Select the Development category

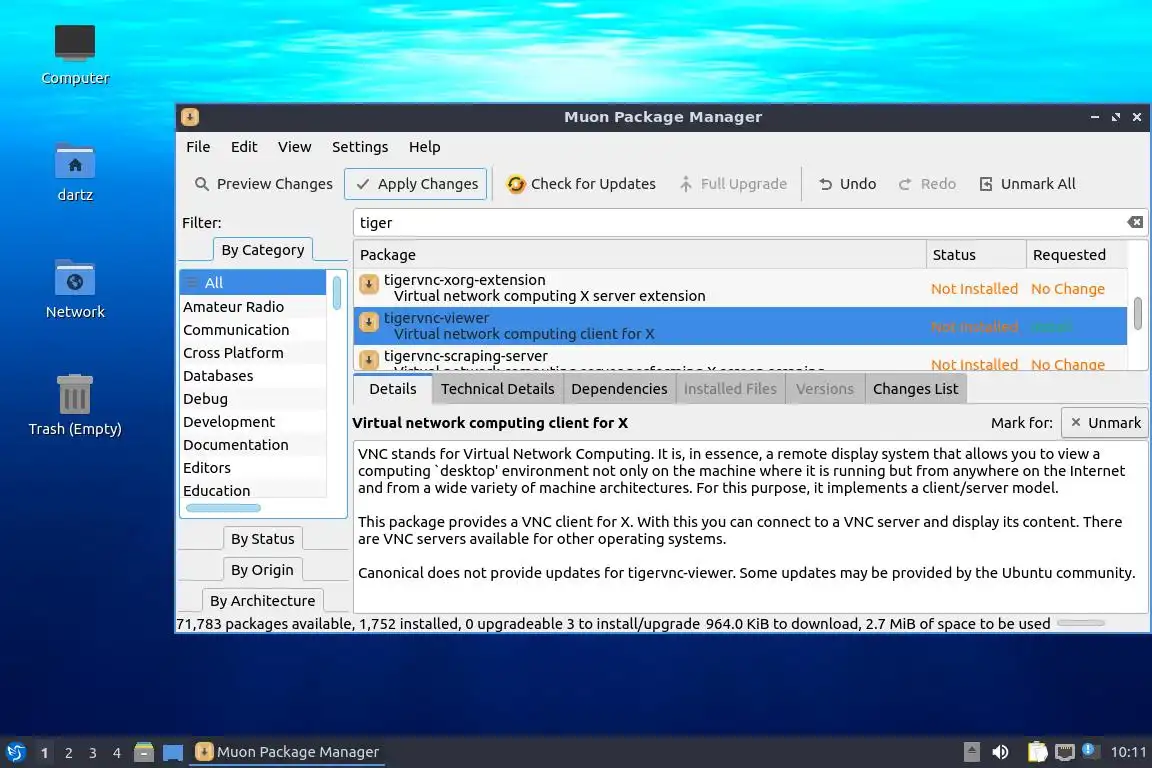click(x=253, y=422)
